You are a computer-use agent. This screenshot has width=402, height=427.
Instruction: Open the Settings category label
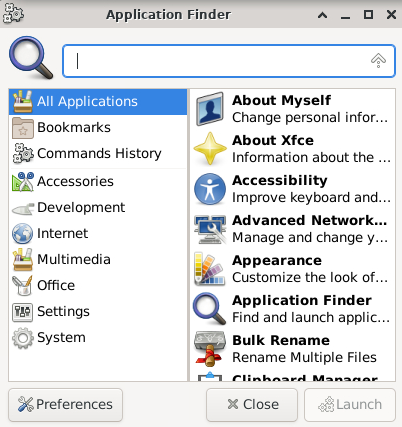(63, 312)
